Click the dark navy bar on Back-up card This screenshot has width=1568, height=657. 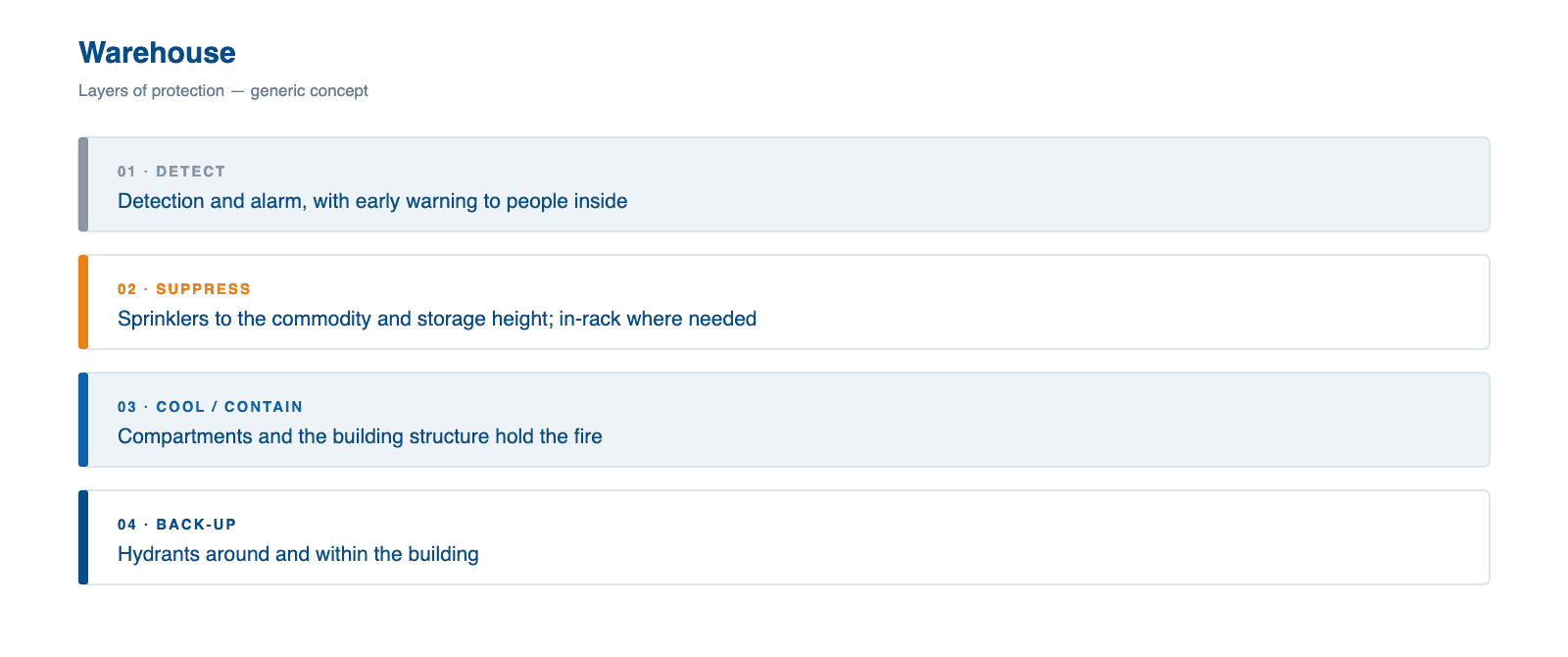click(83, 537)
